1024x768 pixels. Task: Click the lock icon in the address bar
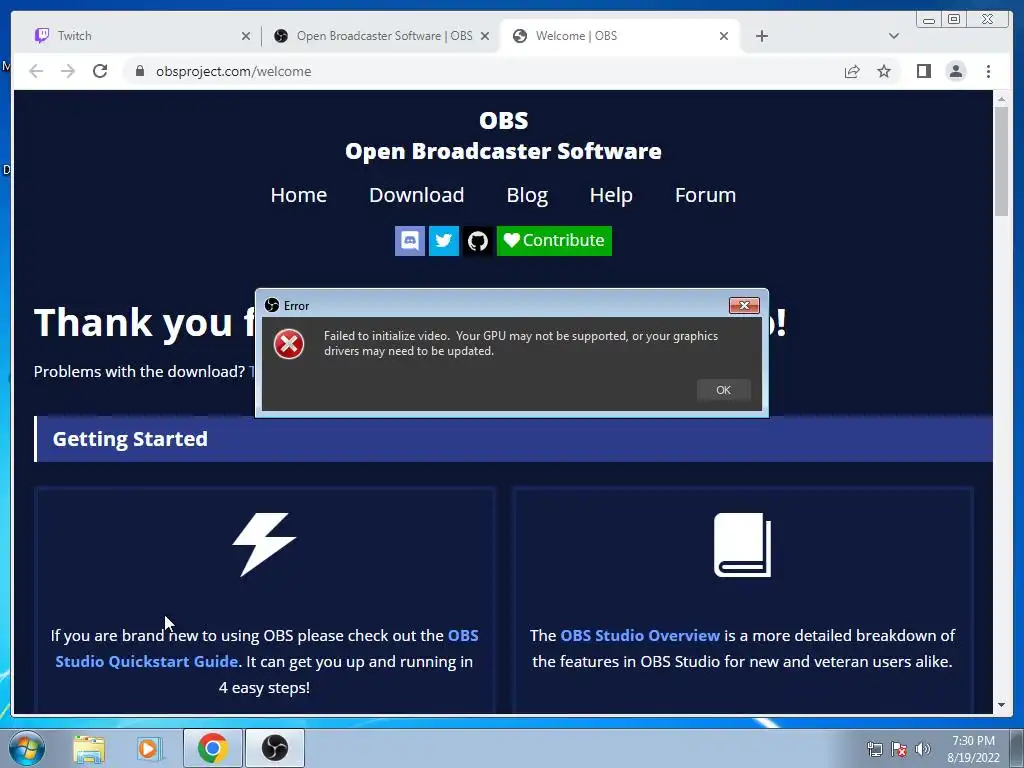pos(140,71)
